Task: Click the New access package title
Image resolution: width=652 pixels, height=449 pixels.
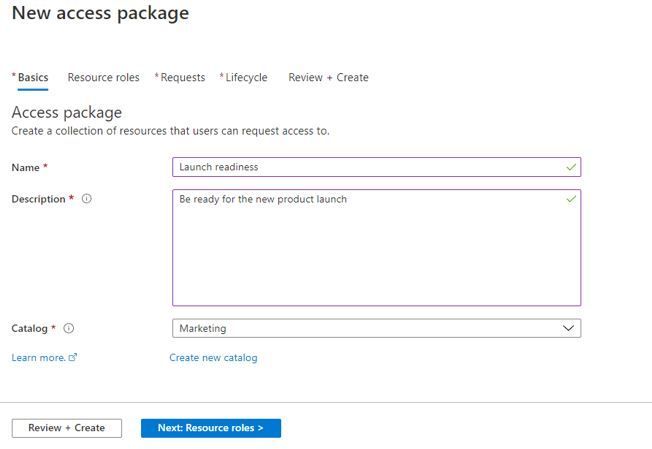Action: [101, 13]
